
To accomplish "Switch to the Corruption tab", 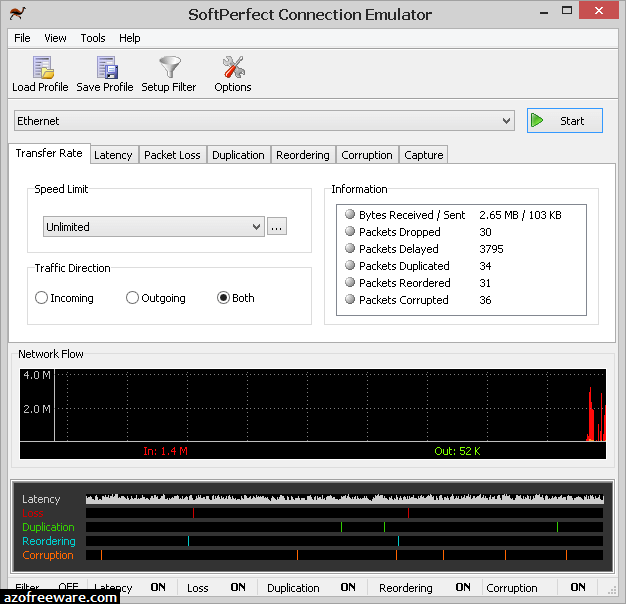I will tap(367, 155).
